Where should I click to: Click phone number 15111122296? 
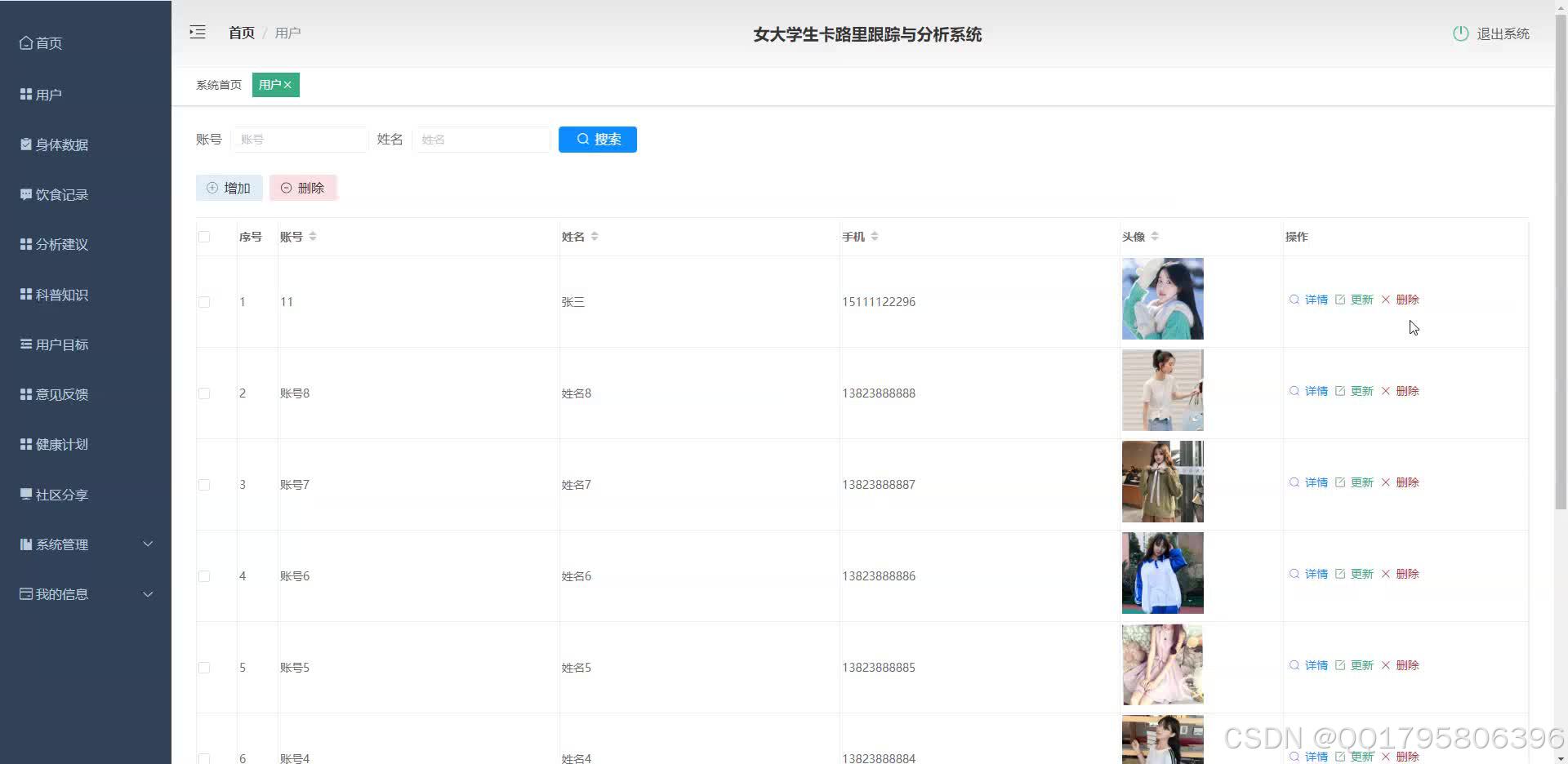tap(879, 302)
